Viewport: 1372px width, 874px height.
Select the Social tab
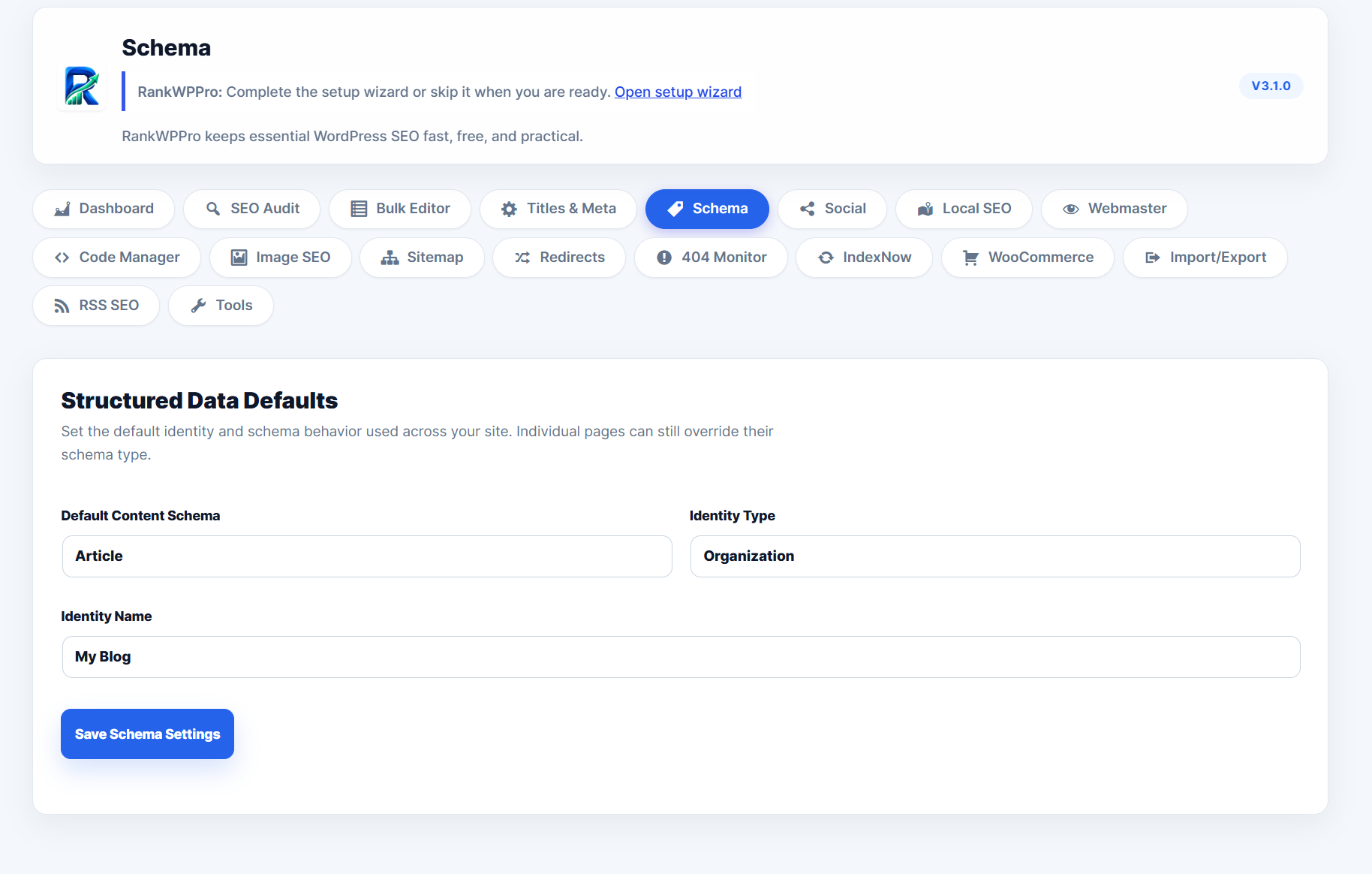tap(832, 209)
